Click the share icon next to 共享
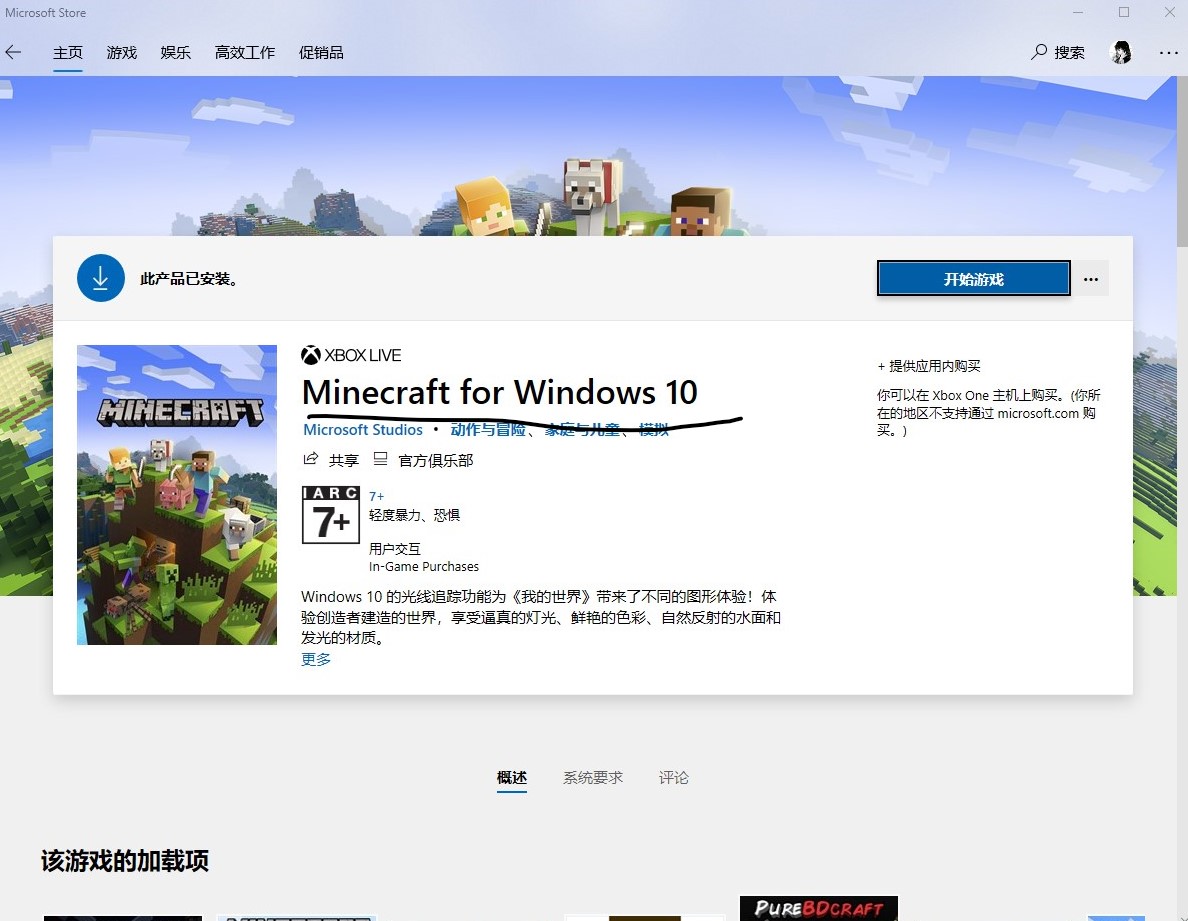 click(x=311, y=459)
